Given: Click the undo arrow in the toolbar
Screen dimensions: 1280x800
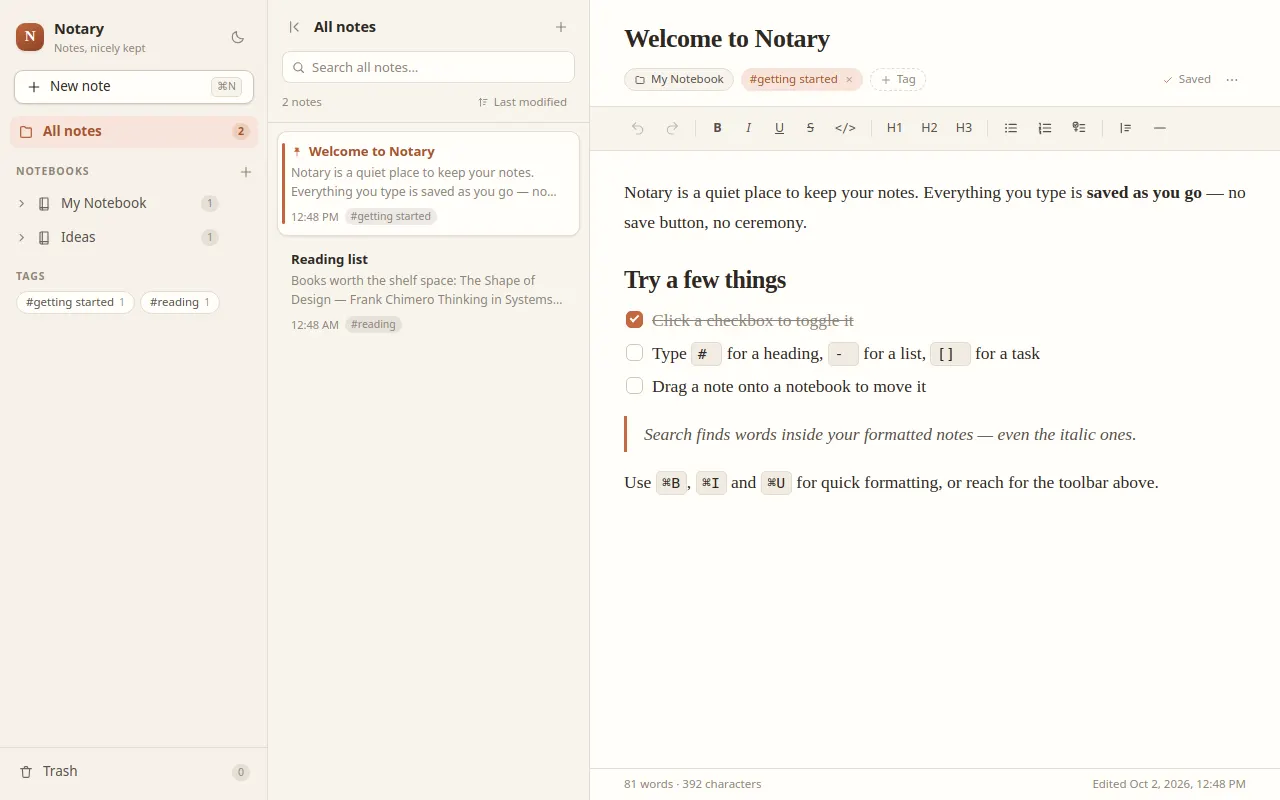Looking at the screenshot, I should [638, 128].
